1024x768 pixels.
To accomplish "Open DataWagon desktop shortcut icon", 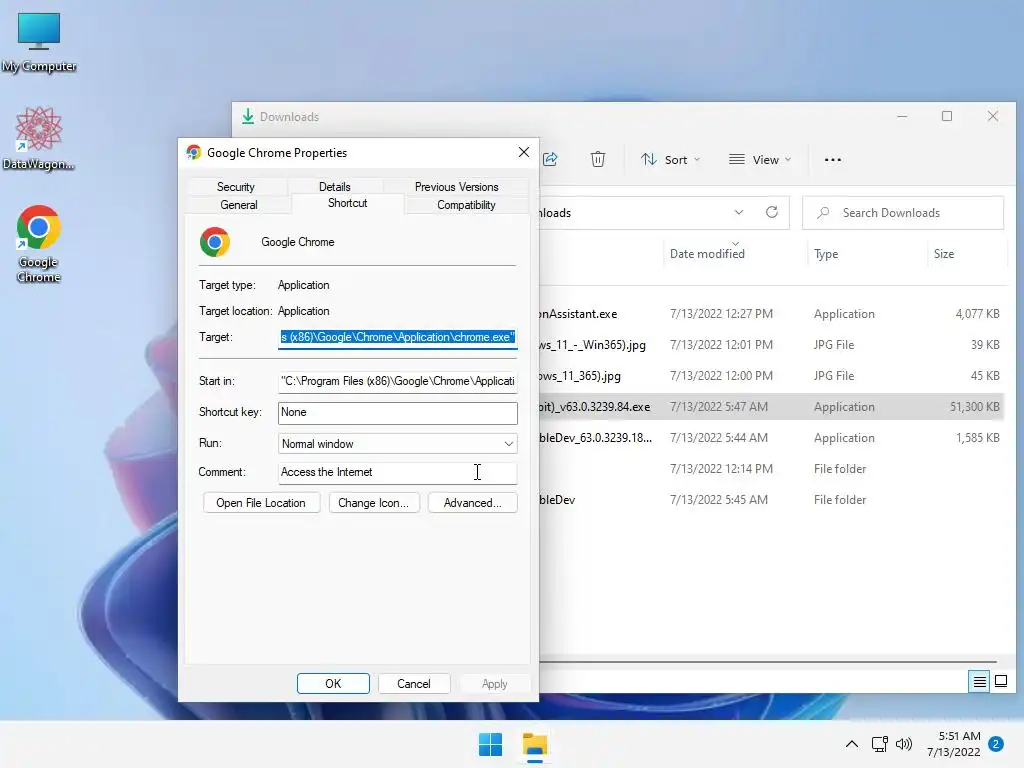I will pyautogui.click(x=38, y=138).
